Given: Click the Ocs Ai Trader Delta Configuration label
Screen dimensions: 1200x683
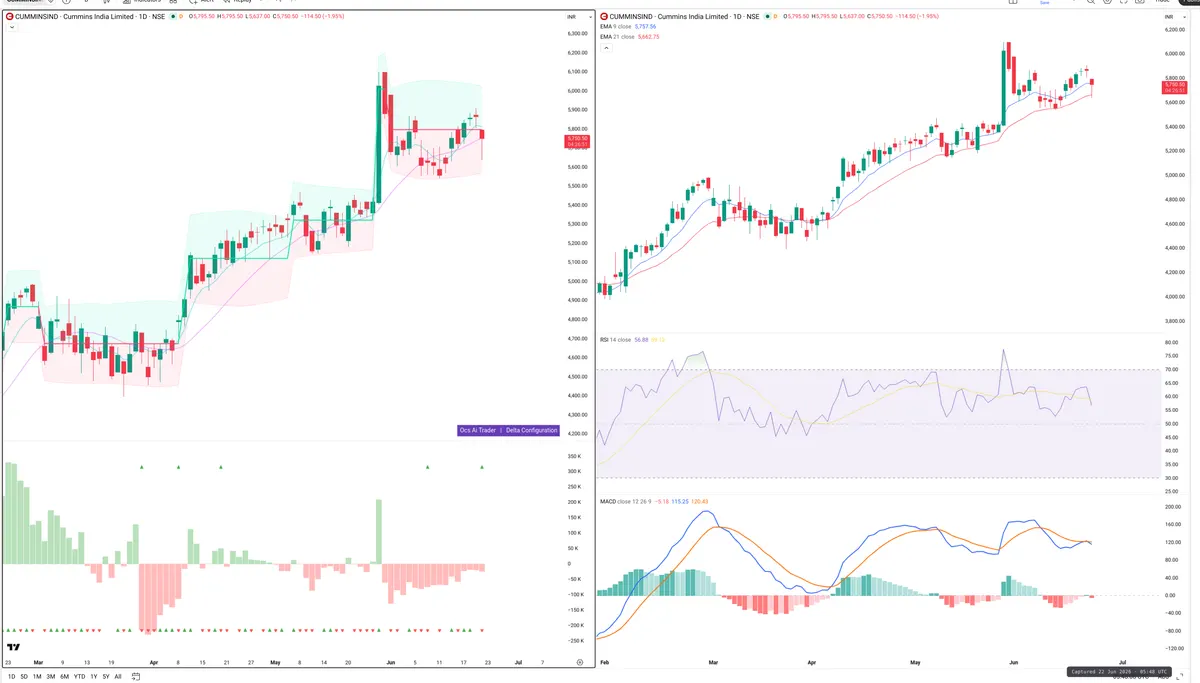Looking at the screenshot, I should pos(508,430).
